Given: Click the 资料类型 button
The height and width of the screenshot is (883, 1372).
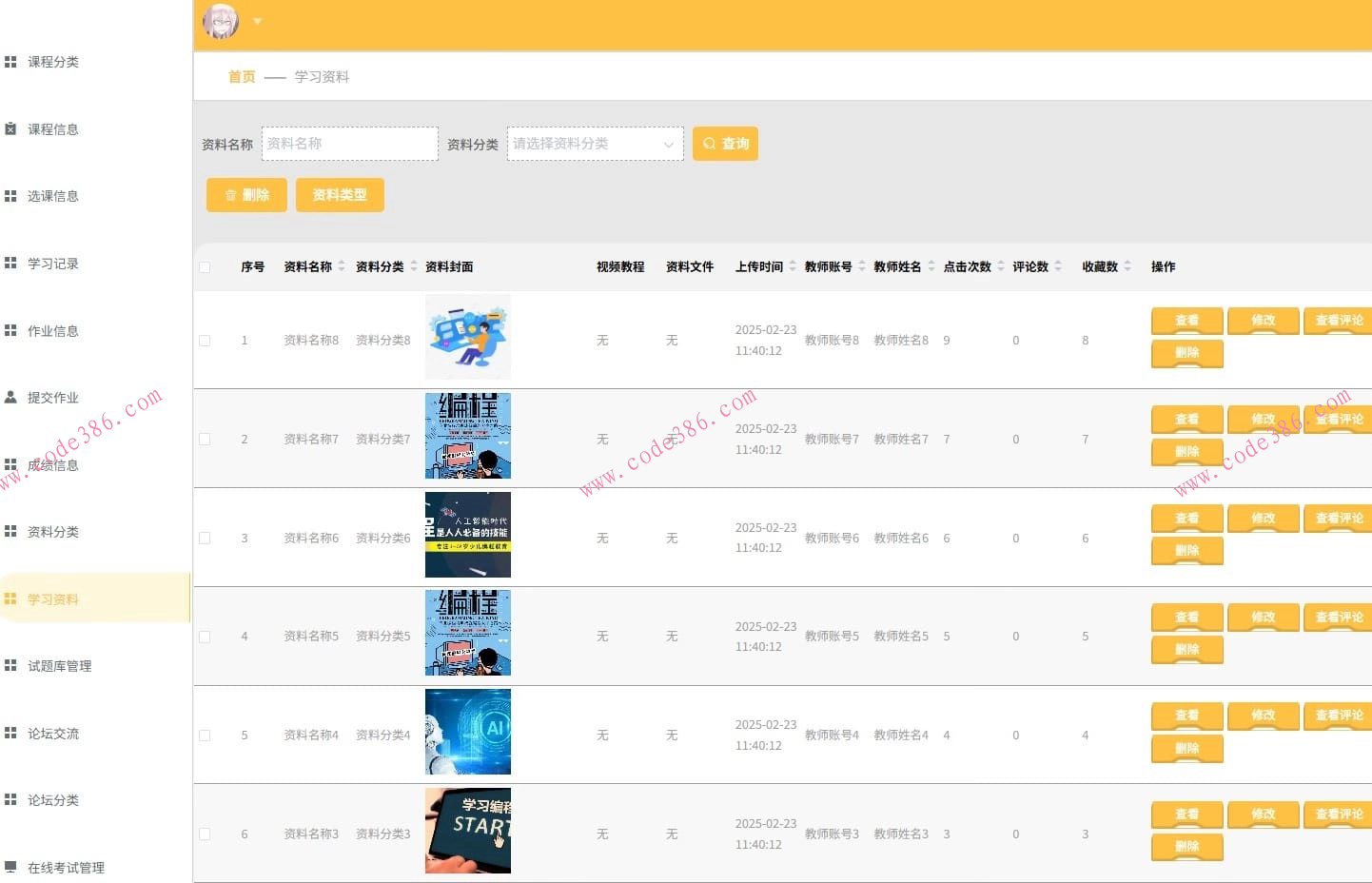Looking at the screenshot, I should coord(340,195).
